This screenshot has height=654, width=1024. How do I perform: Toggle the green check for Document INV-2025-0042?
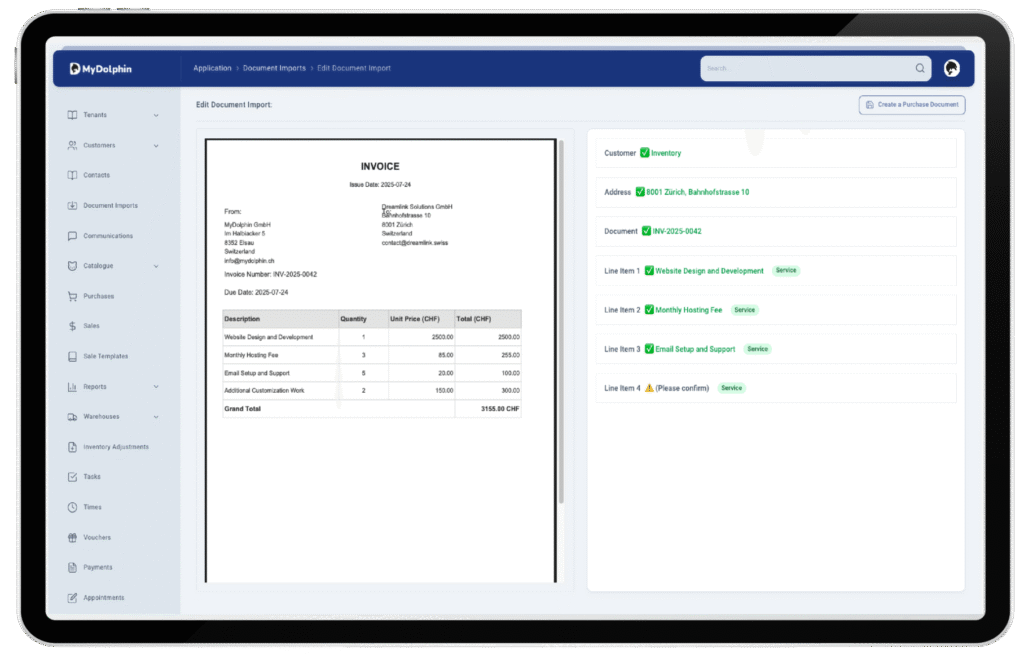point(646,231)
